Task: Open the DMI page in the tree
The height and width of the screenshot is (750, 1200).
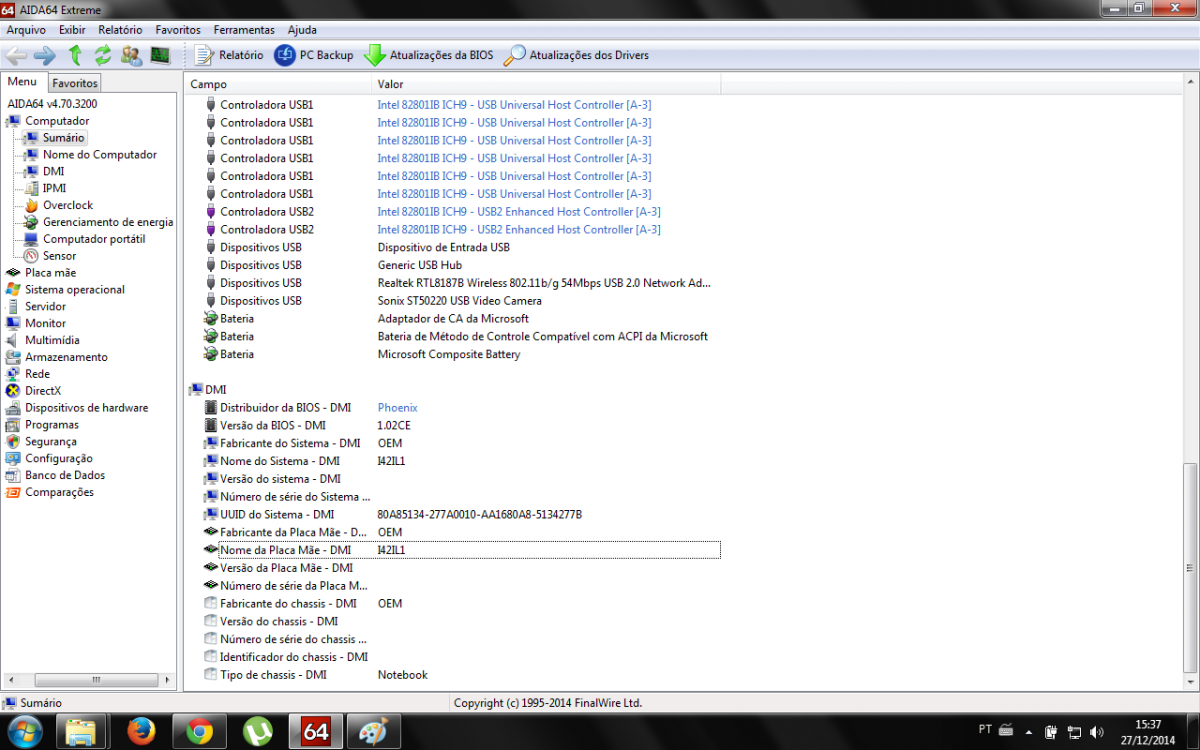Action: (54, 172)
